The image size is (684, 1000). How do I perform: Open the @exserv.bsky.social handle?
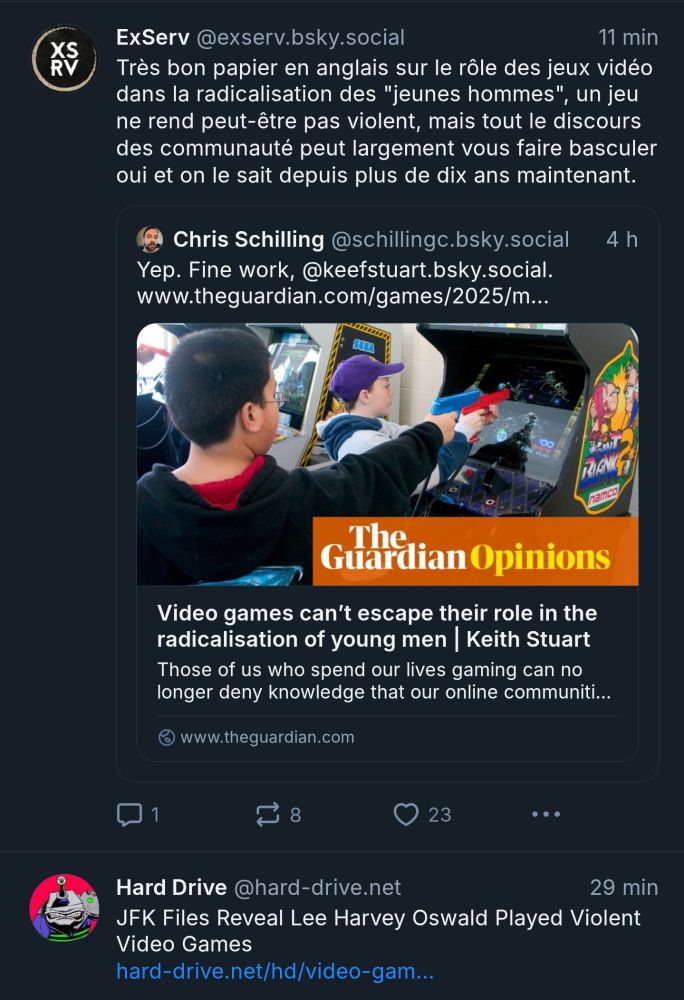[300, 38]
